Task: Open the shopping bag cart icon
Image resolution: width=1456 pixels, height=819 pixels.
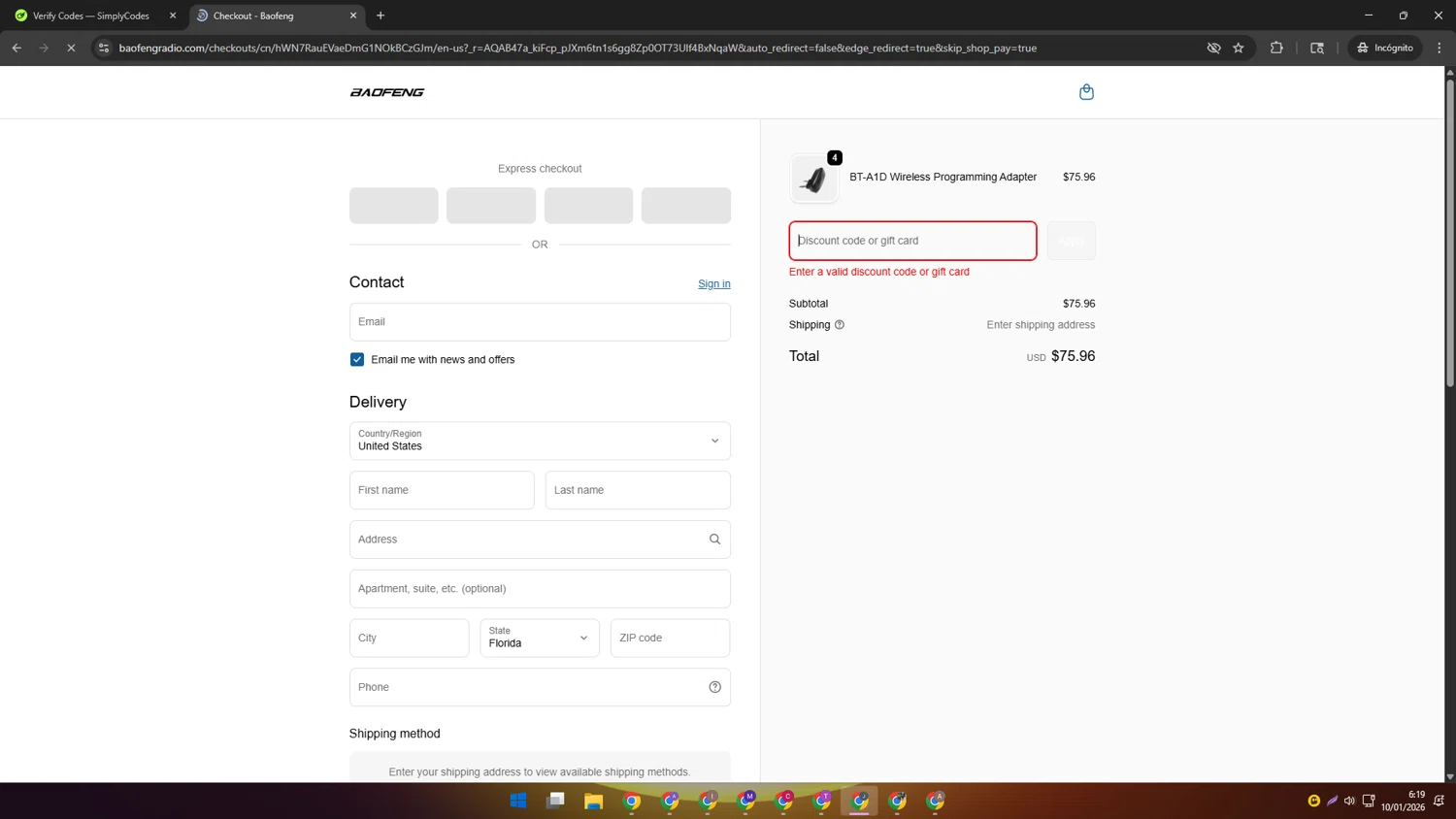Action: pyautogui.click(x=1086, y=92)
